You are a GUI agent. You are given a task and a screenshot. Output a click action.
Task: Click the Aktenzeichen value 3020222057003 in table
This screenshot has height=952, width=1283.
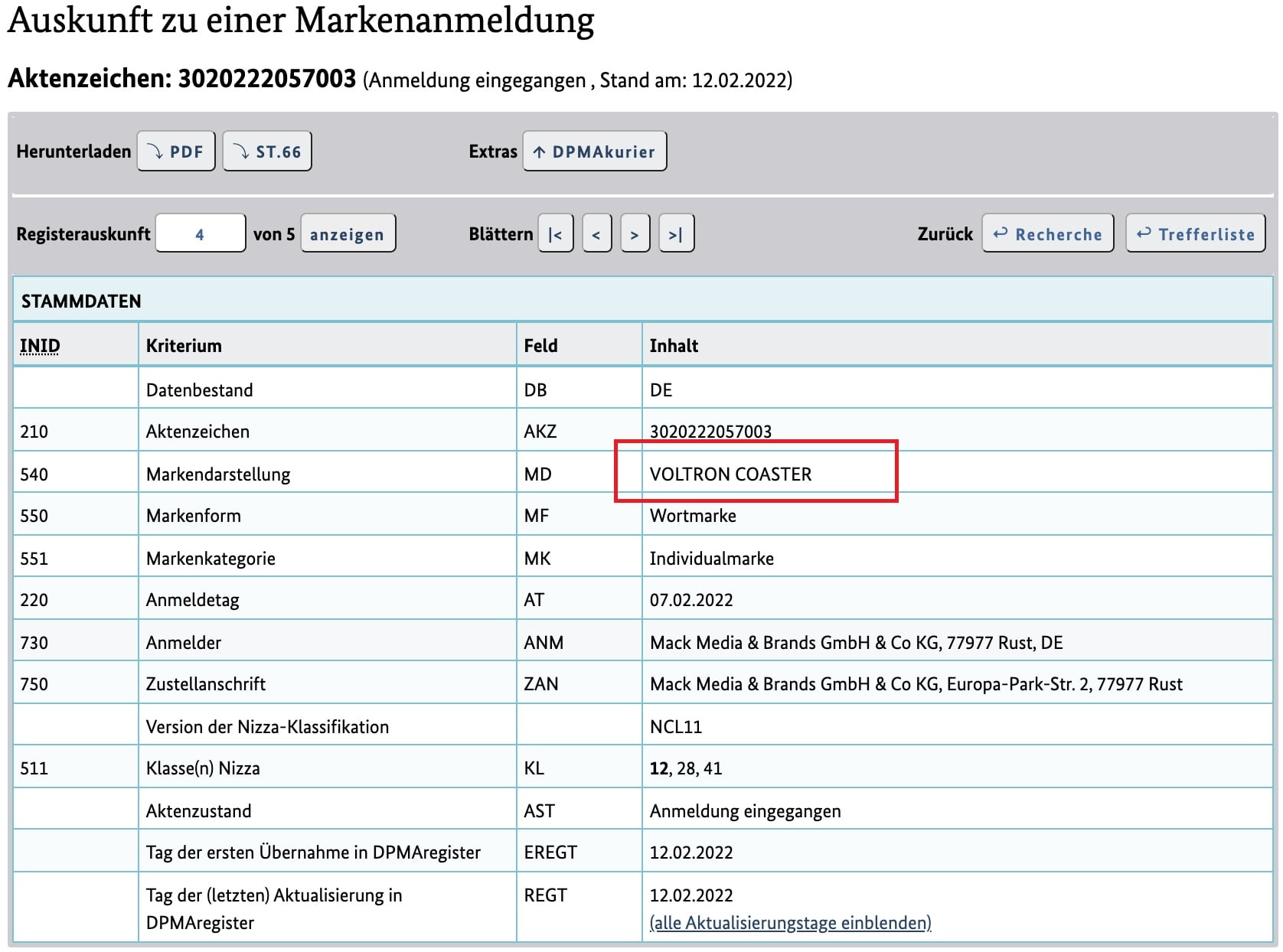tap(710, 432)
